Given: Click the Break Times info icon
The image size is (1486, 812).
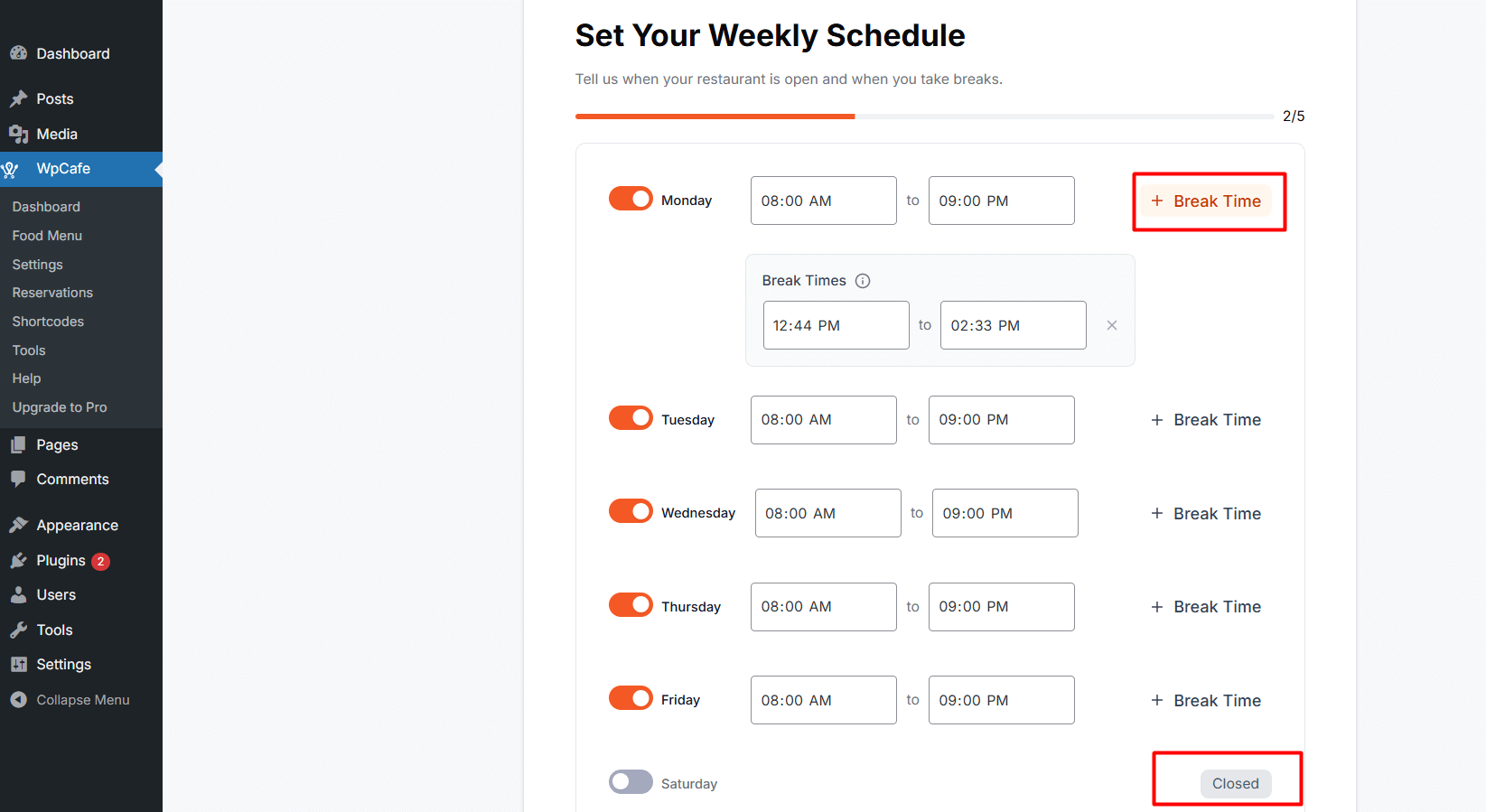Looking at the screenshot, I should click(863, 281).
